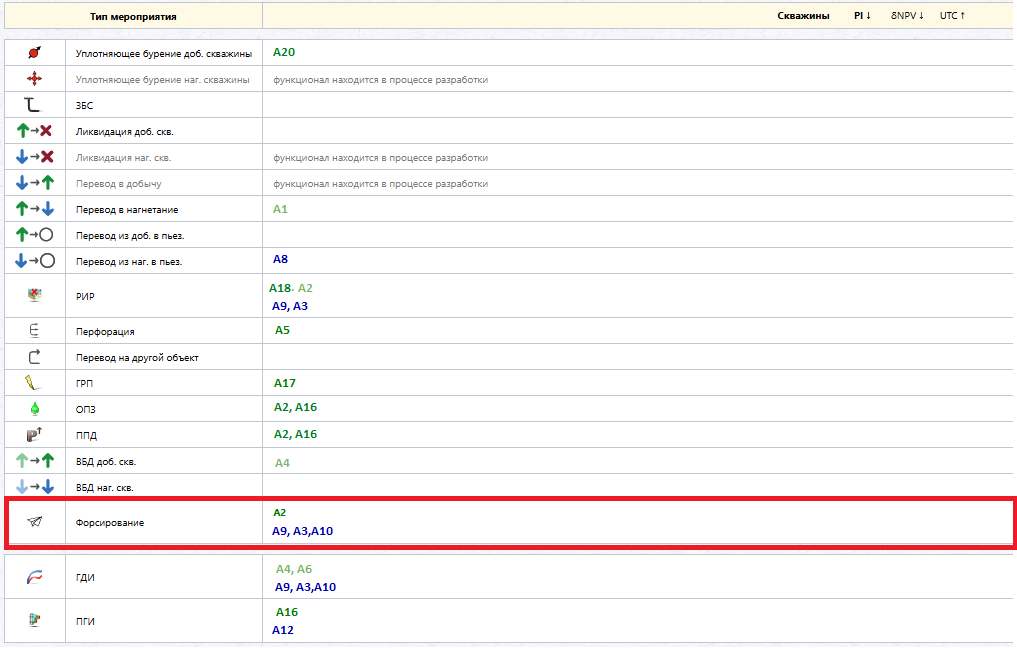
Task: Click the Перевод в нагнетание arrows icon
Action: pyautogui.click(x=35, y=209)
